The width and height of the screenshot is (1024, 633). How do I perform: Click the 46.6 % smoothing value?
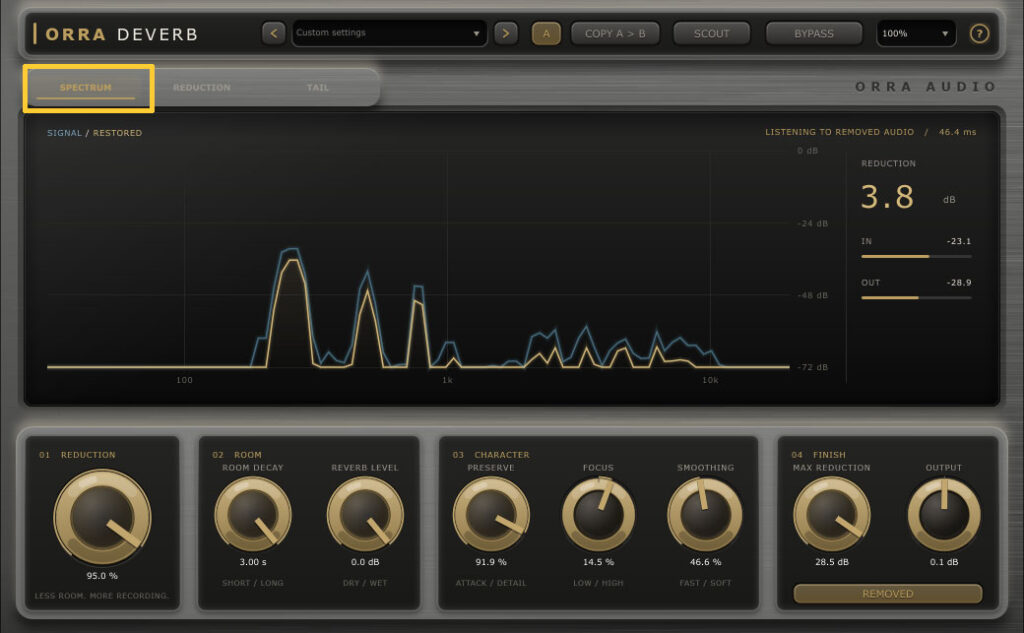(x=705, y=562)
